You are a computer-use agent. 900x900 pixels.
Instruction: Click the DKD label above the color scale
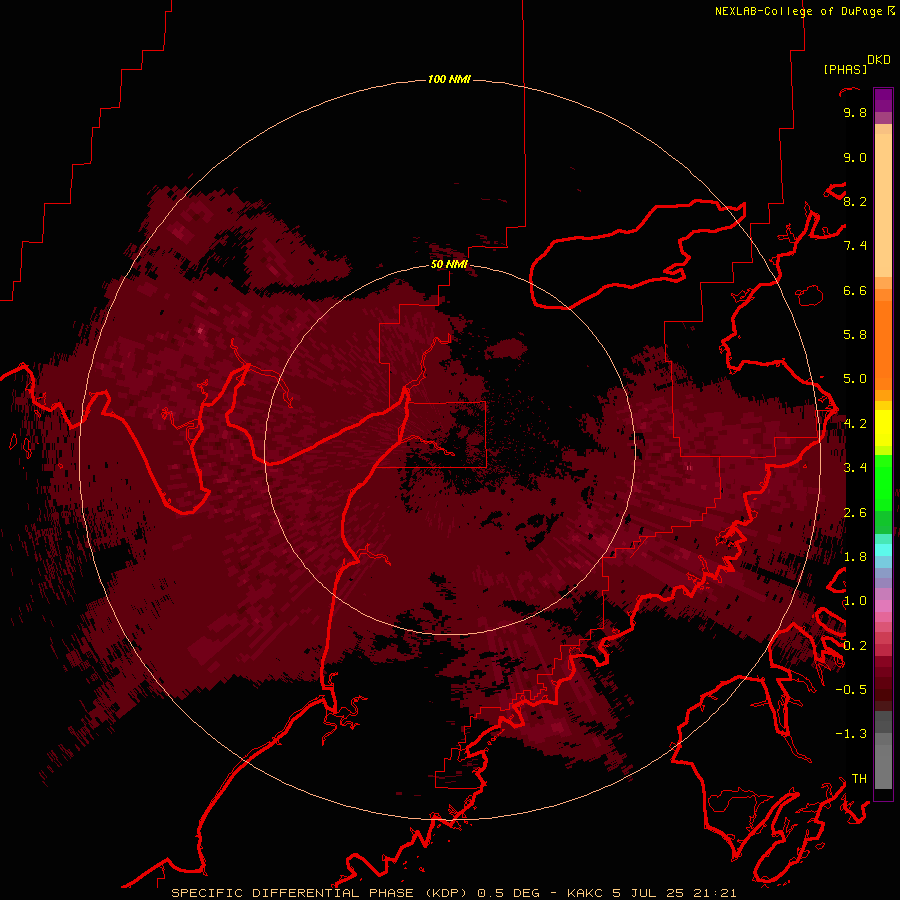[x=879, y=60]
